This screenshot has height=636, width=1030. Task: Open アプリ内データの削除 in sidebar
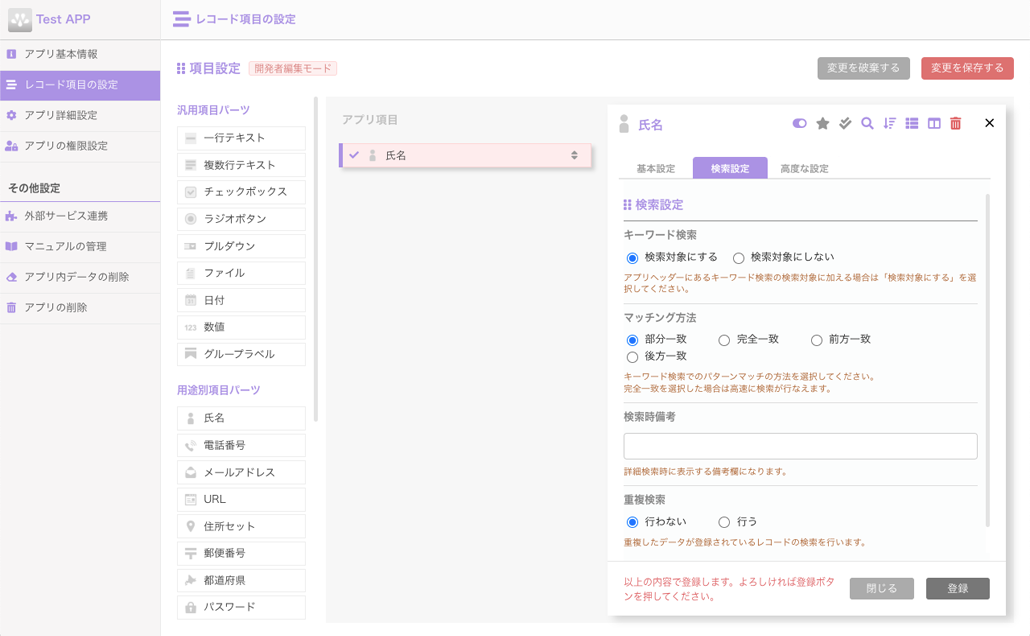click(80, 277)
